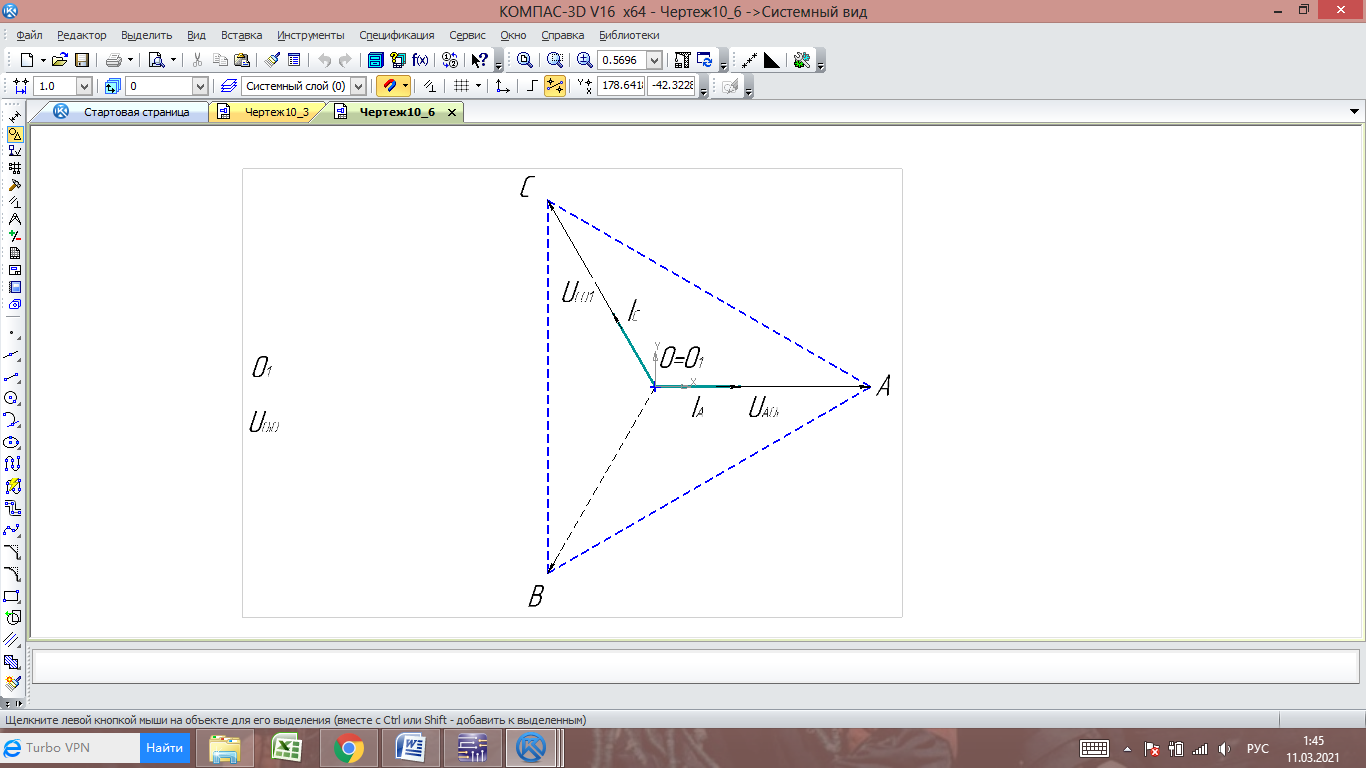Open the Инструменты menu
This screenshot has height=768, width=1366.
coord(310,35)
